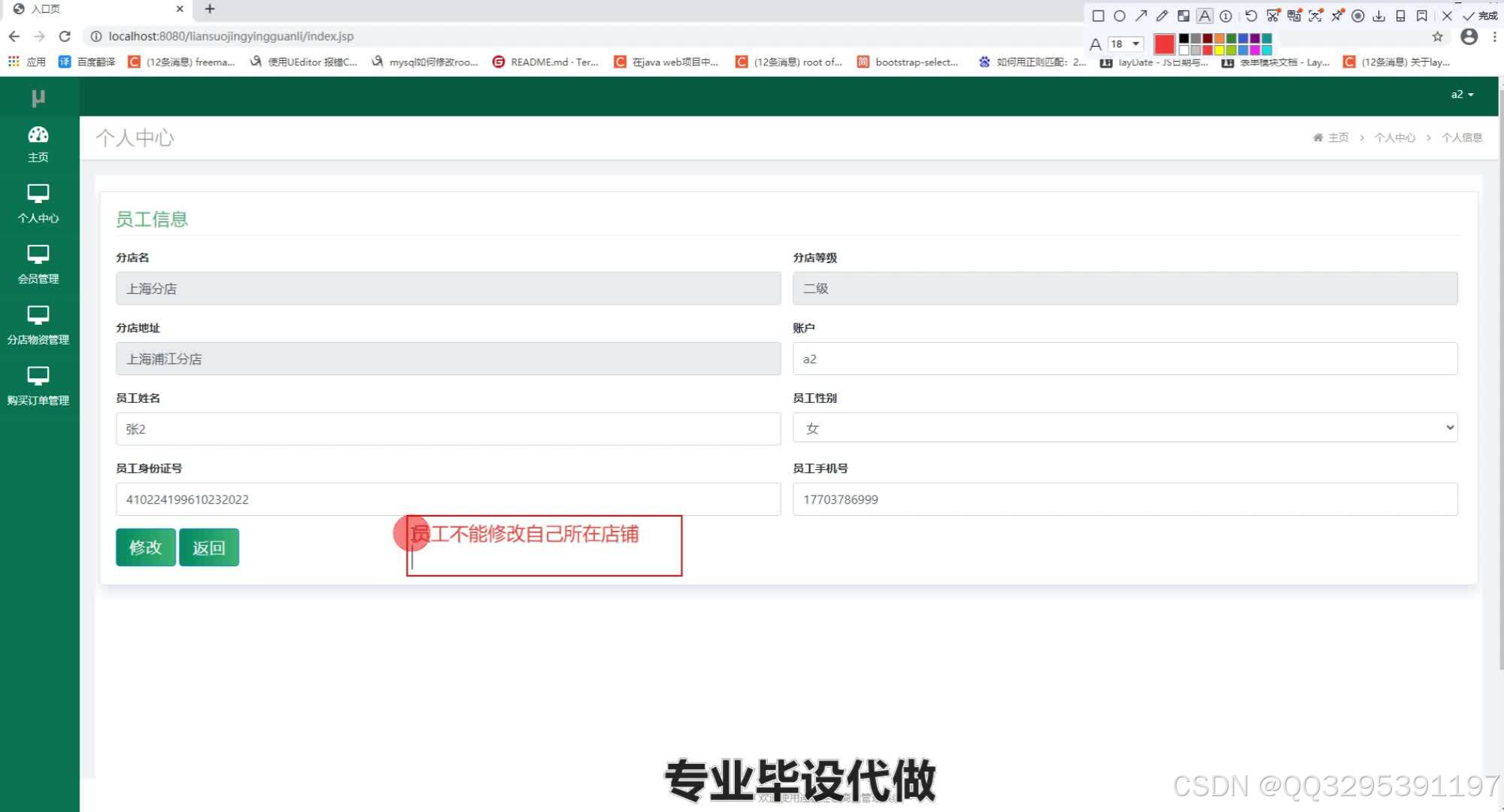Click the 员工身份证号 input field
1504x812 pixels.
[448, 499]
